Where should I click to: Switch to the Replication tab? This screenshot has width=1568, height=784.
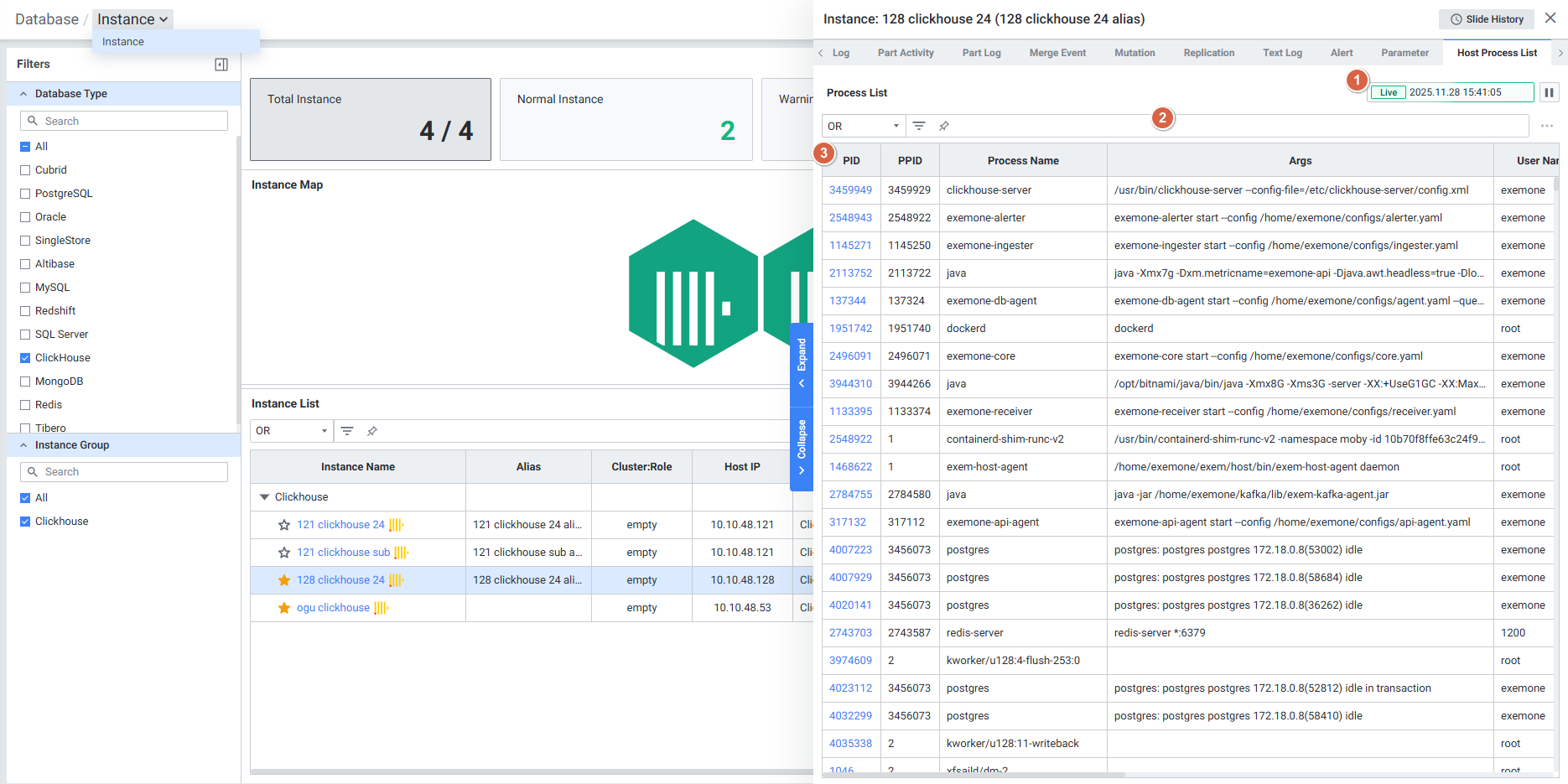click(x=1208, y=53)
